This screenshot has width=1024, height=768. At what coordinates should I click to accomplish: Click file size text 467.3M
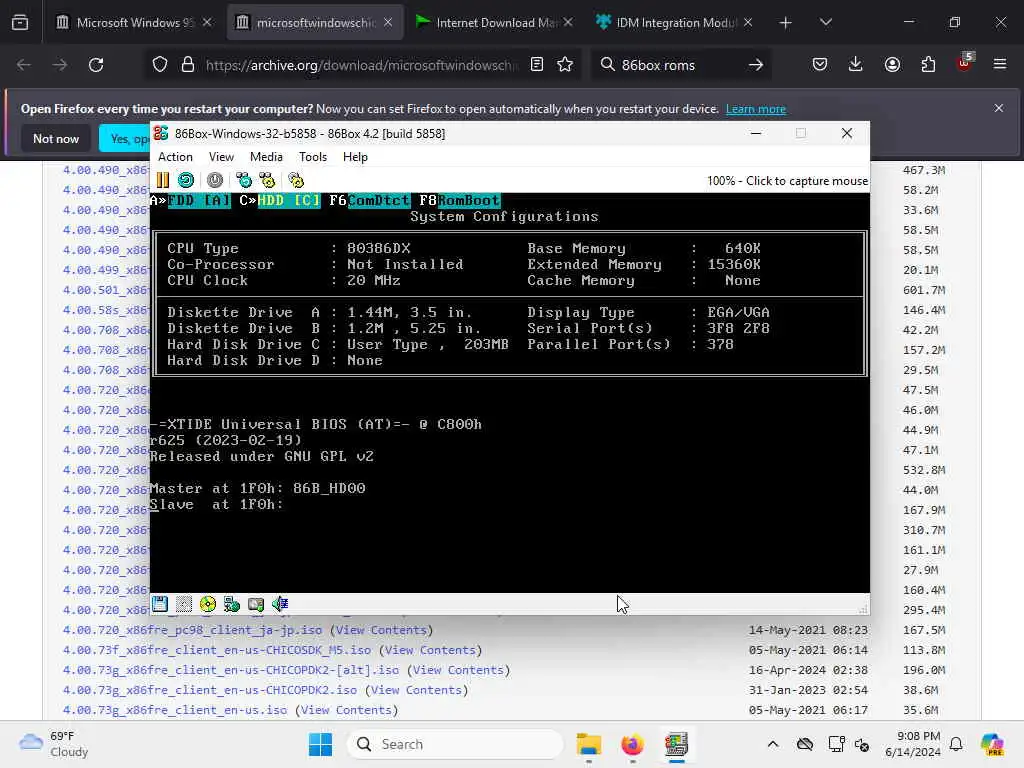923,170
